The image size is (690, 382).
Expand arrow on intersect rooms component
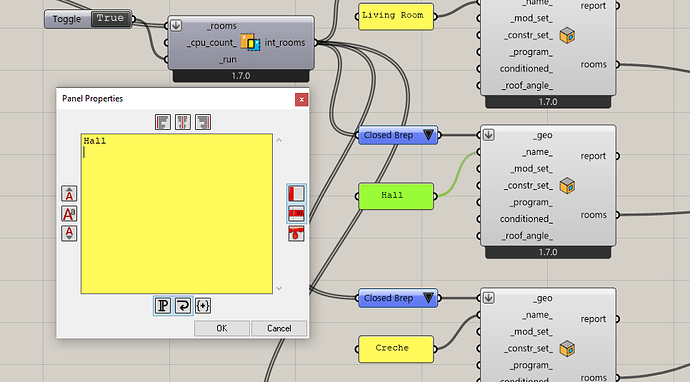(176, 26)
